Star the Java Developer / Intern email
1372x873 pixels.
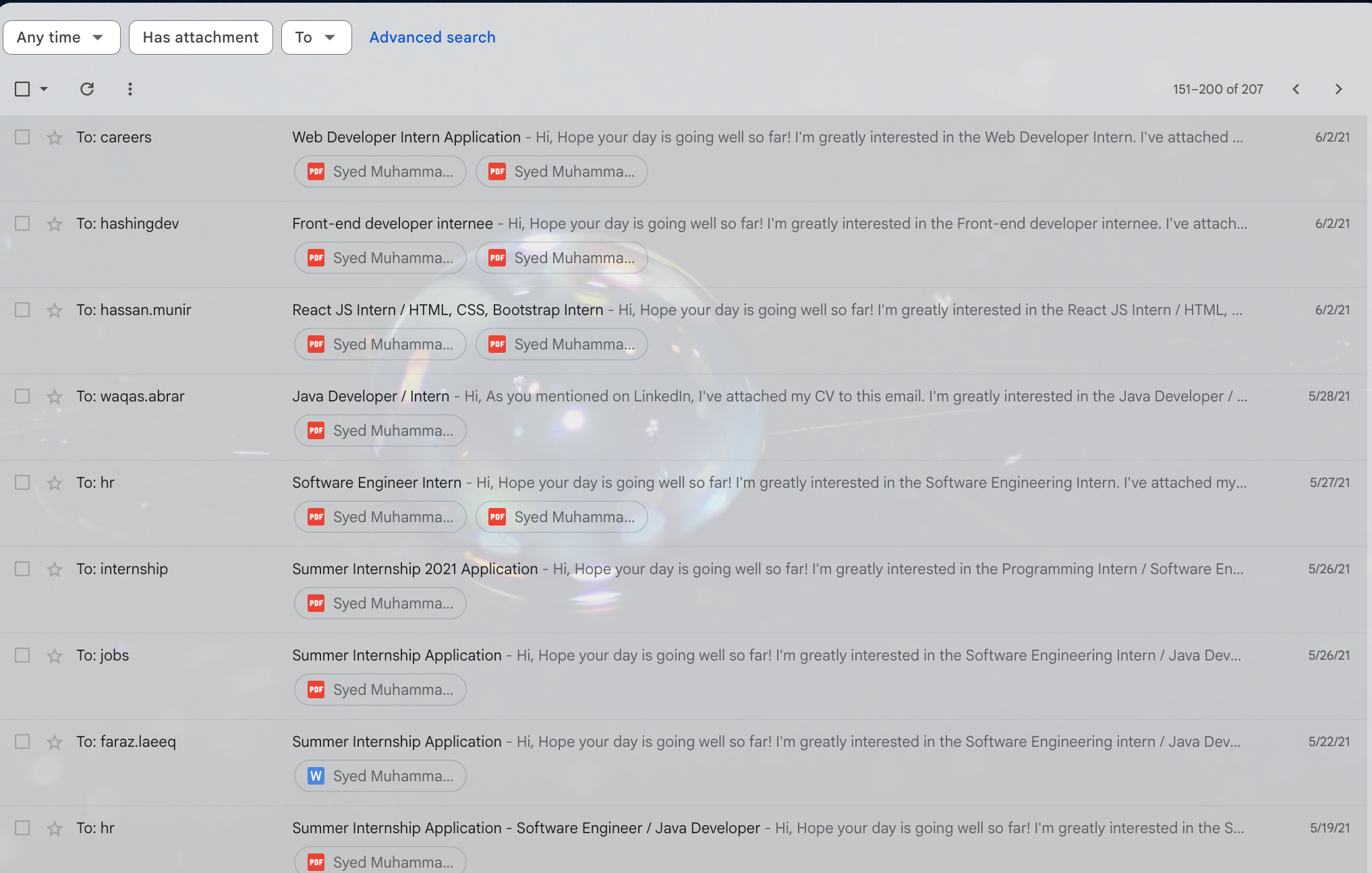pos(55,397)
